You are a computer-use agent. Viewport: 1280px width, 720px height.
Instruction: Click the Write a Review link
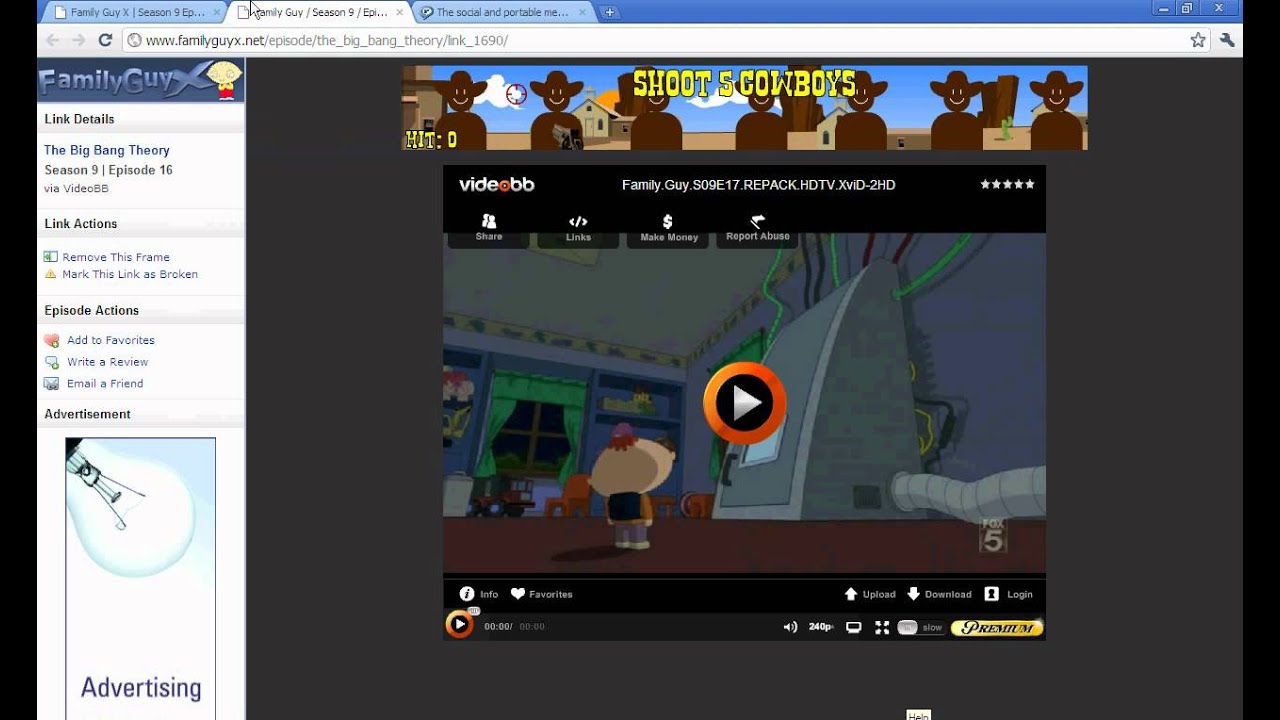(107, 362)
